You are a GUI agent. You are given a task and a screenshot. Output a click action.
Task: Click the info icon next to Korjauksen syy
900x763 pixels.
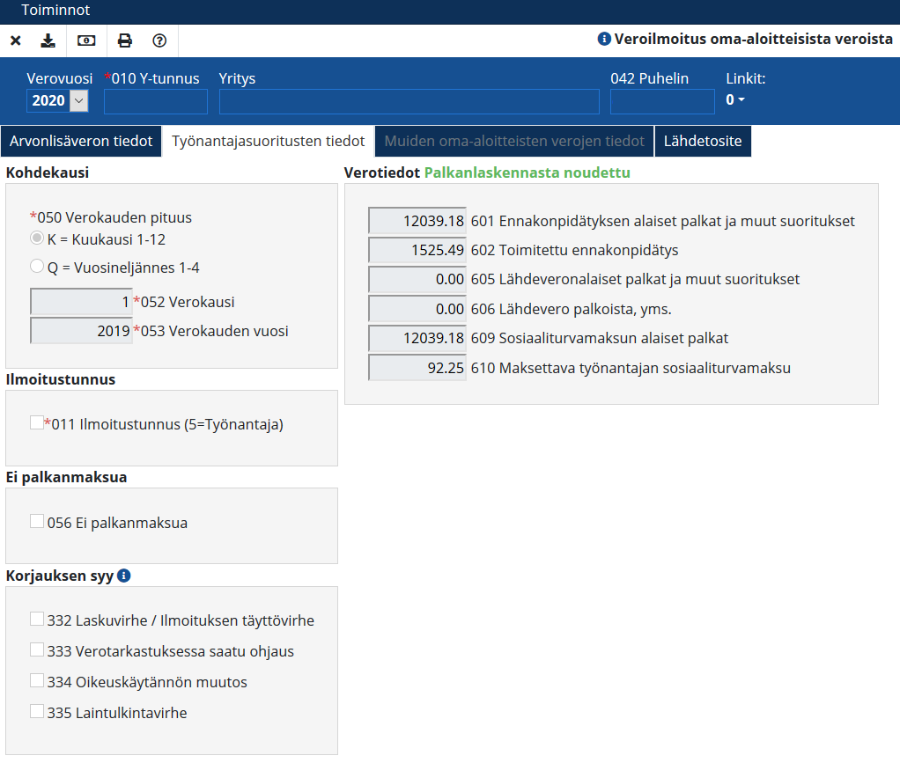tap(124, 576)
